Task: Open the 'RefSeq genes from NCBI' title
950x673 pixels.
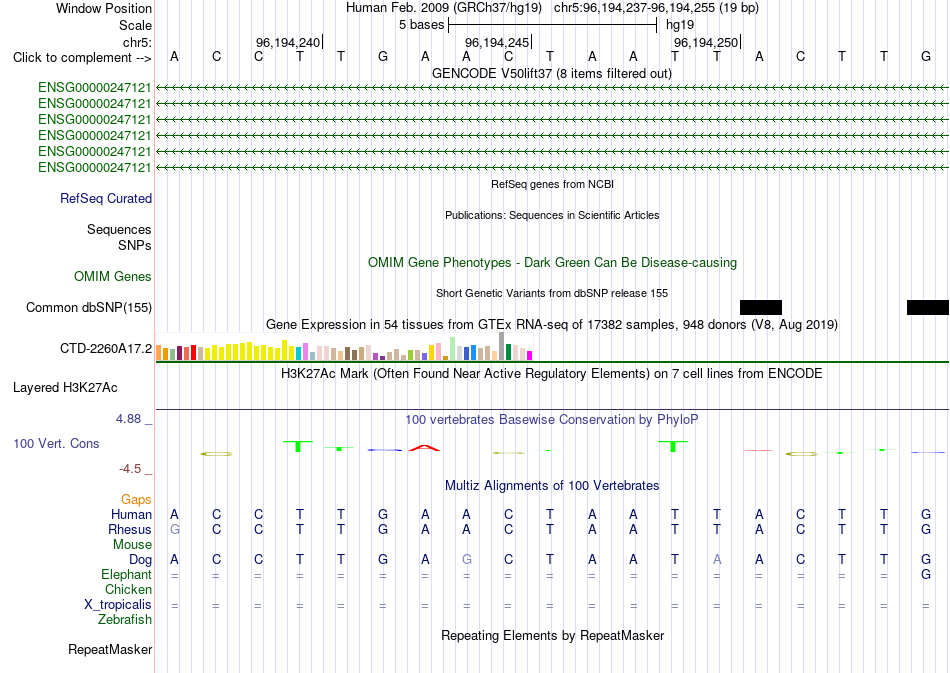Action: [x=553, y=184]
